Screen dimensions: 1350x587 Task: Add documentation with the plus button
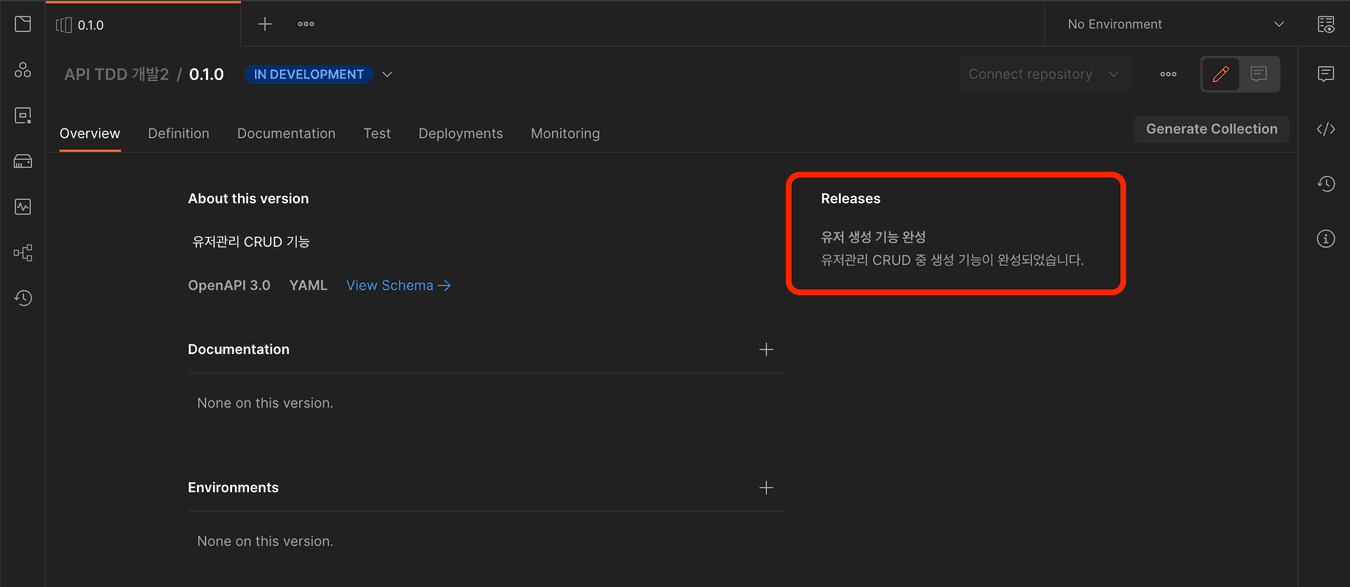(x=766, y=349)
